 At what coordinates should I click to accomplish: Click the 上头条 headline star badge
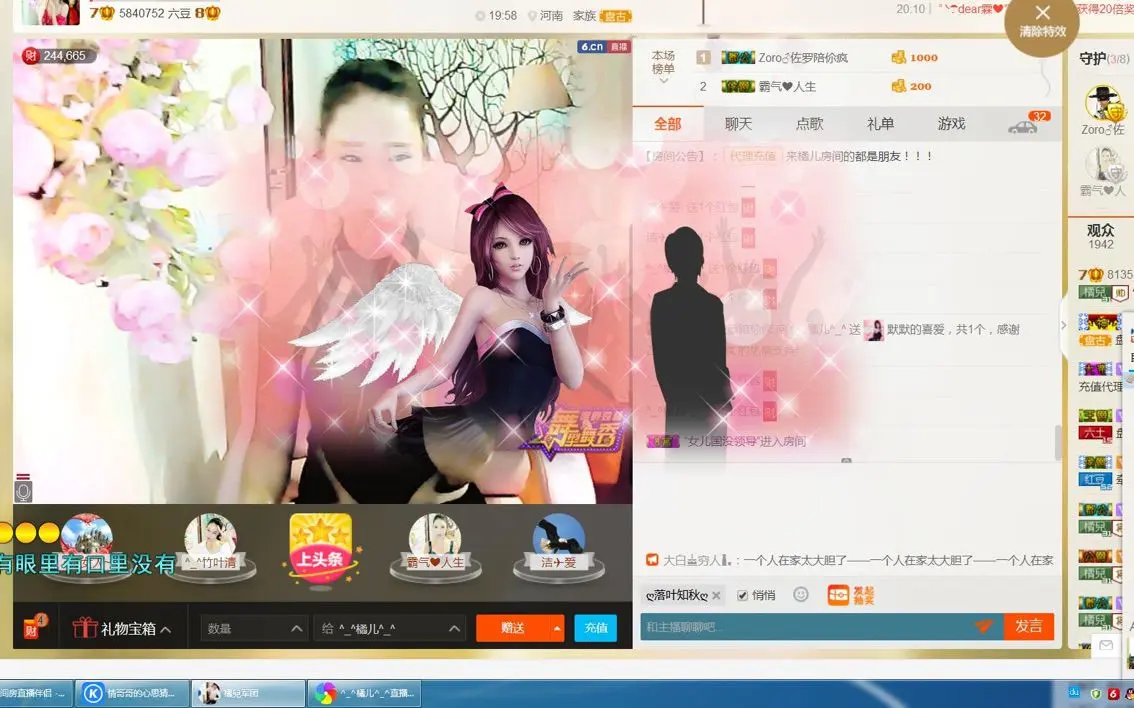point(320,549)
